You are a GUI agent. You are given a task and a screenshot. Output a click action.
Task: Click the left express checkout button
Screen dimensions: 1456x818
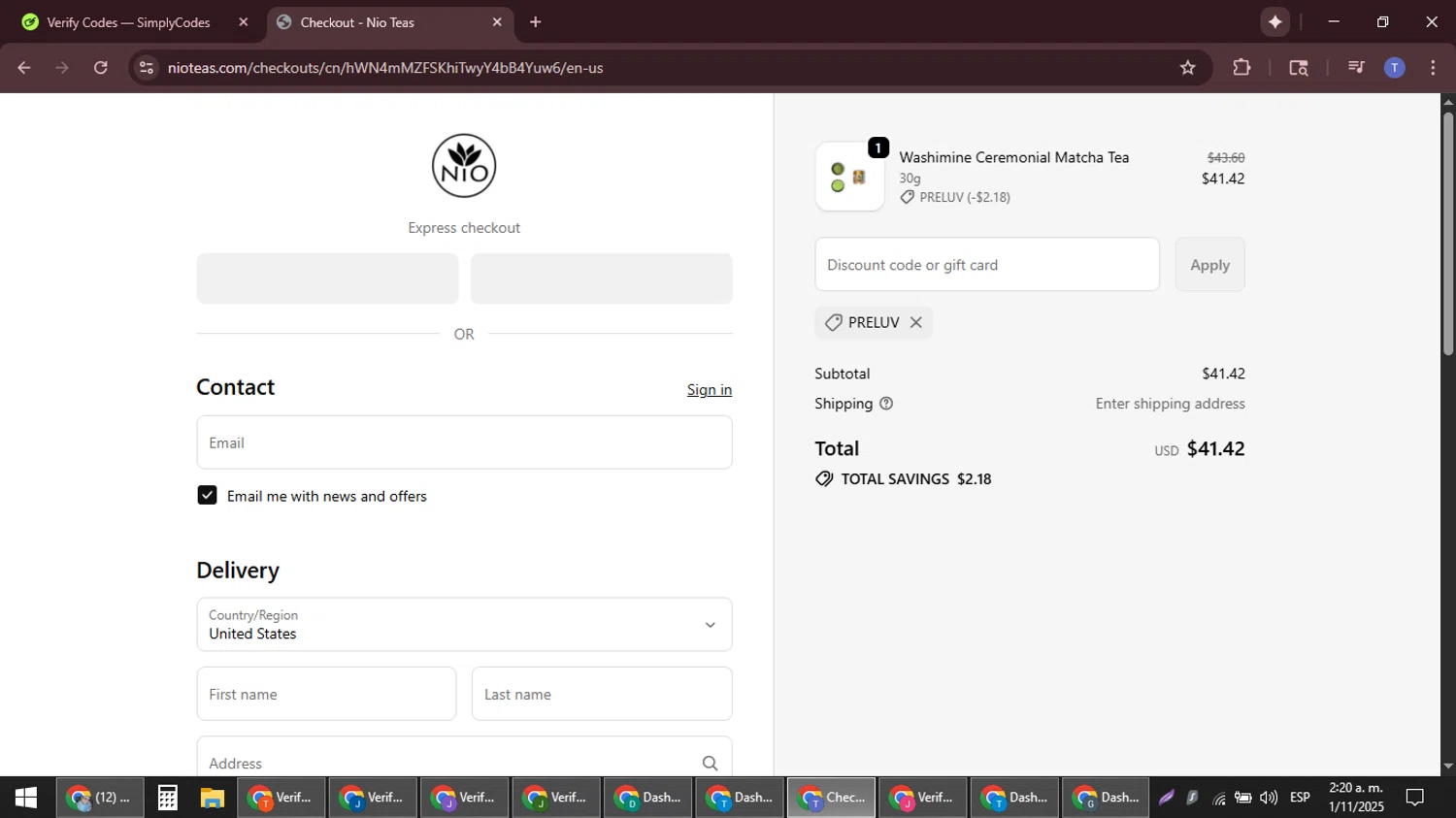[327, 278]
